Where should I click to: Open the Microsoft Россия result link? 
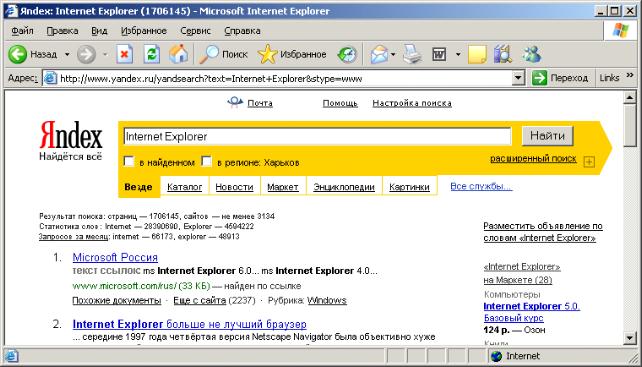[115, 257]
